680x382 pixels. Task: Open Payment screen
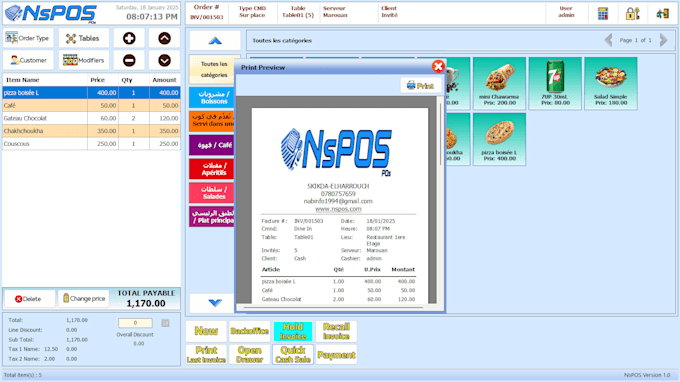click(336, 354)
